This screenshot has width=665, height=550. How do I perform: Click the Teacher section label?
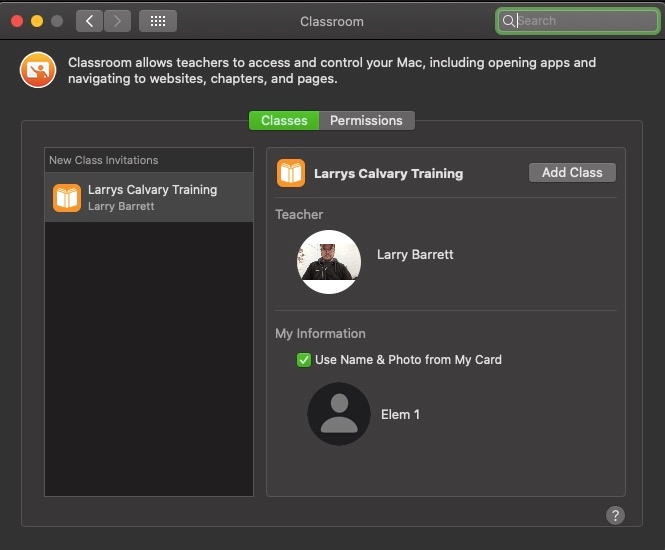point(299,214)
